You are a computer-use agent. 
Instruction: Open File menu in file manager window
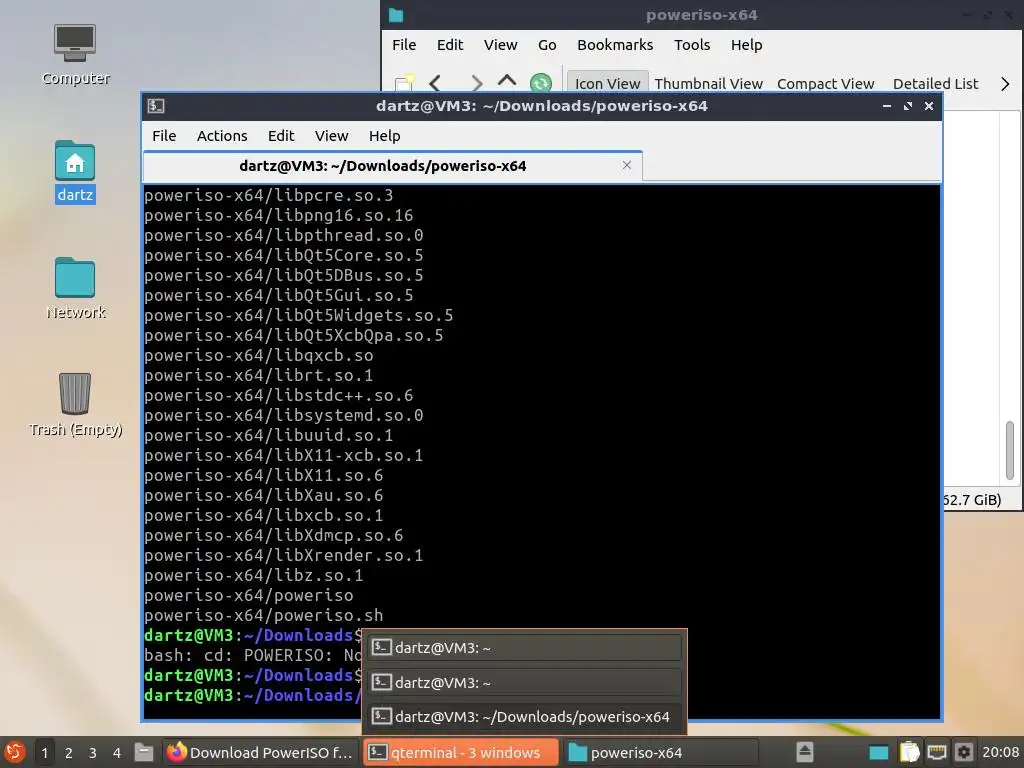click(x=404, y=45)
